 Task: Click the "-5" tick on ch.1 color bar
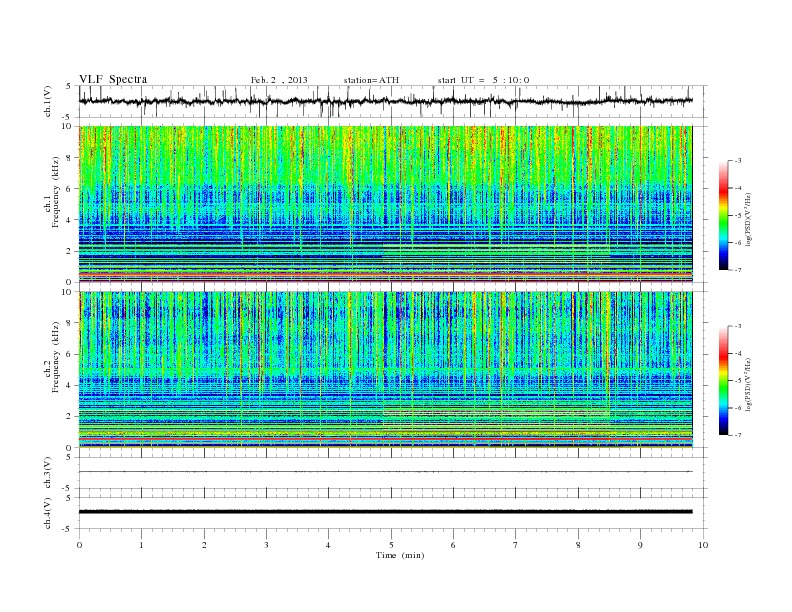(x=737, y=216)
